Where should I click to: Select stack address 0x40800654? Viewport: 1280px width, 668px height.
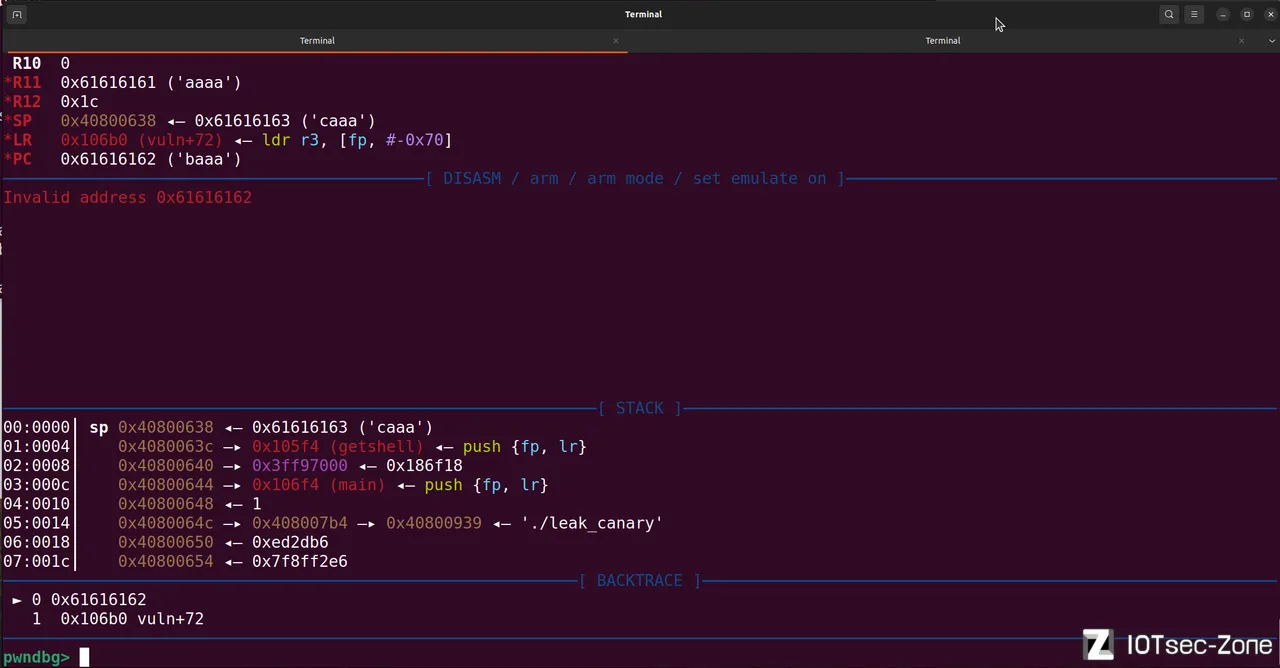pos(166,561)
